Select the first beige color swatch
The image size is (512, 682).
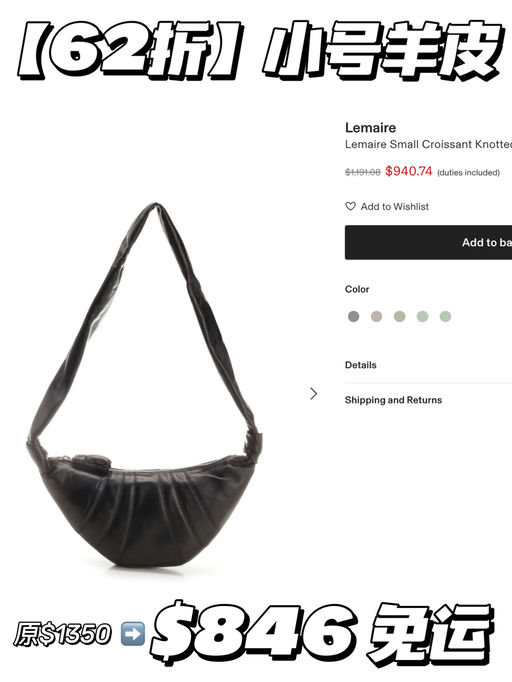click(376, 316)
